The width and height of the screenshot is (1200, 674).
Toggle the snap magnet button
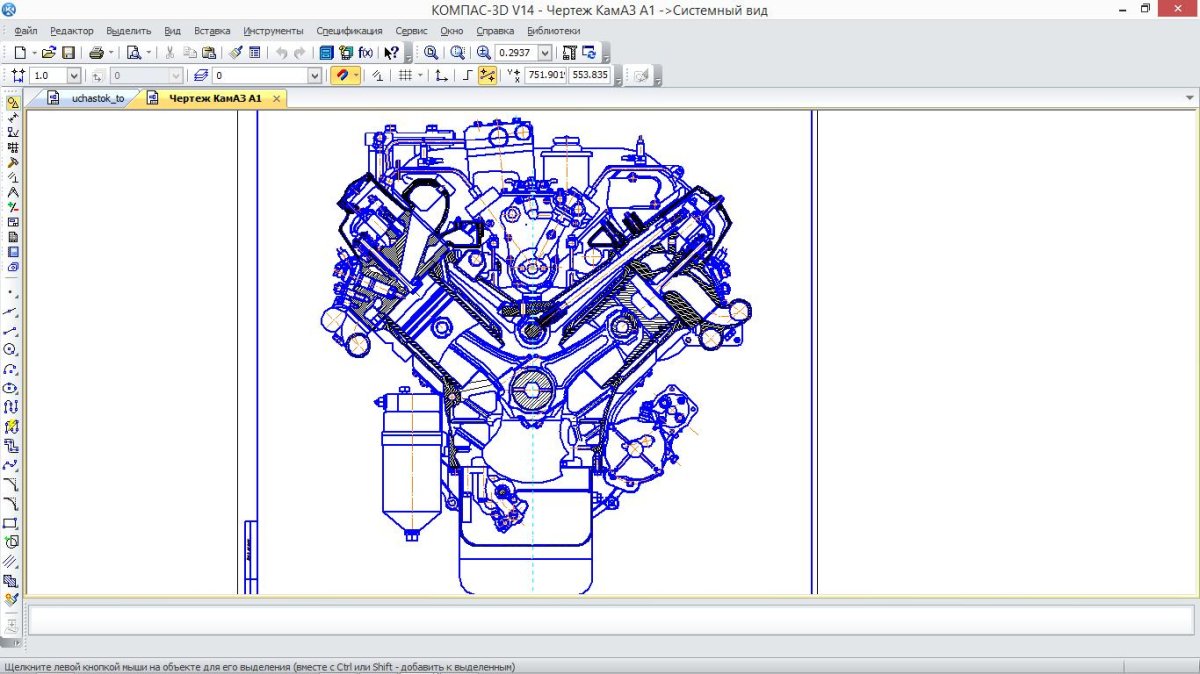pyautogui.click(x=341, y=76)
